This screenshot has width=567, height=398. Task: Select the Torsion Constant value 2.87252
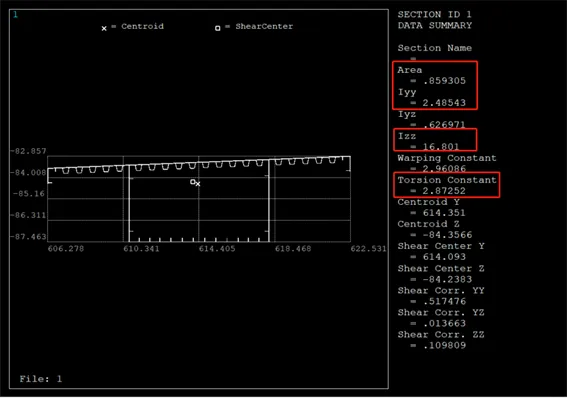pyautogui.click(x=444, y=191)
